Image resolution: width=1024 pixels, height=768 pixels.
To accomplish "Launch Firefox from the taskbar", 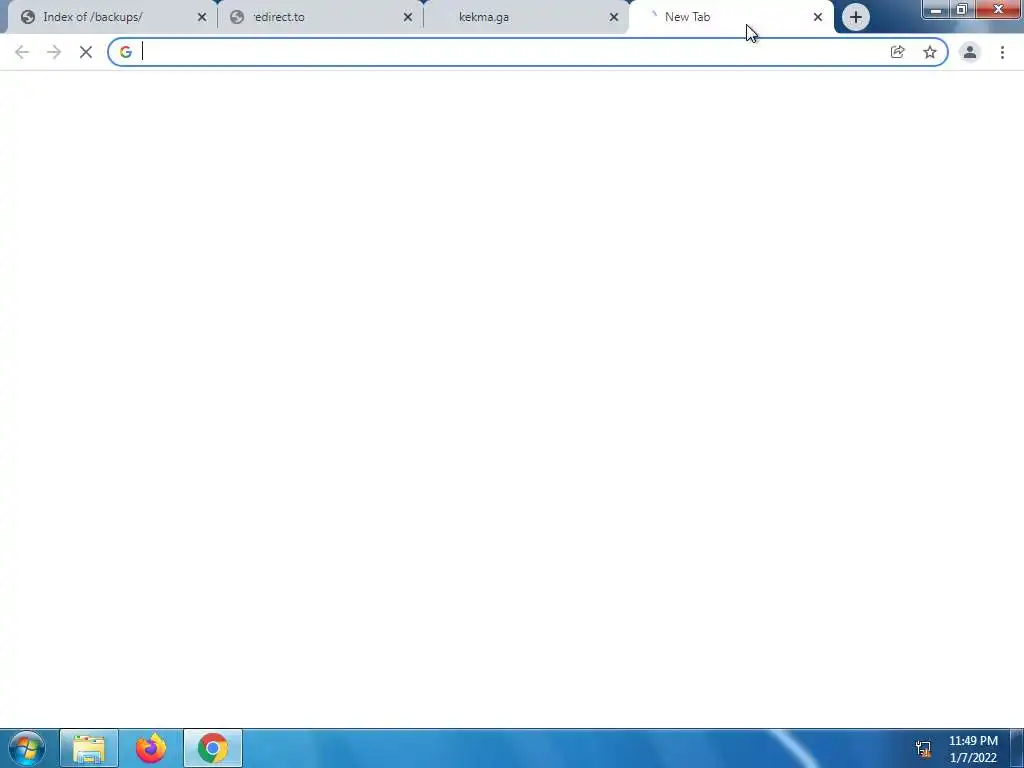I will tap(151, 748).
